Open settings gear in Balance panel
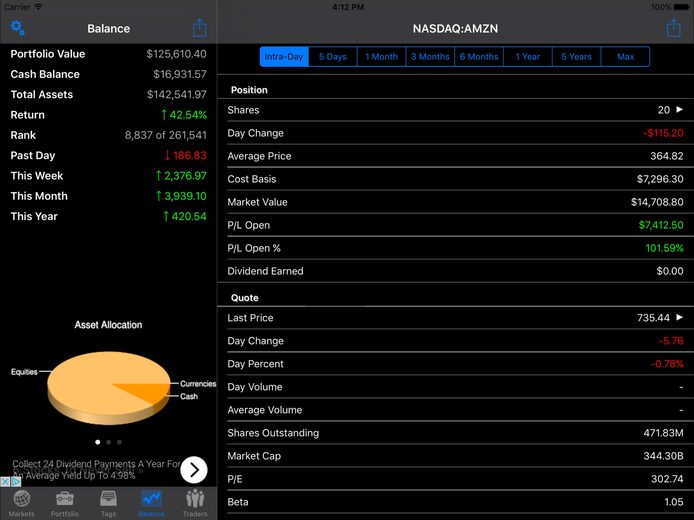Image resolution: width=694 pixels, height=520 pixels. pyautogui.click(x=18, y=28)
